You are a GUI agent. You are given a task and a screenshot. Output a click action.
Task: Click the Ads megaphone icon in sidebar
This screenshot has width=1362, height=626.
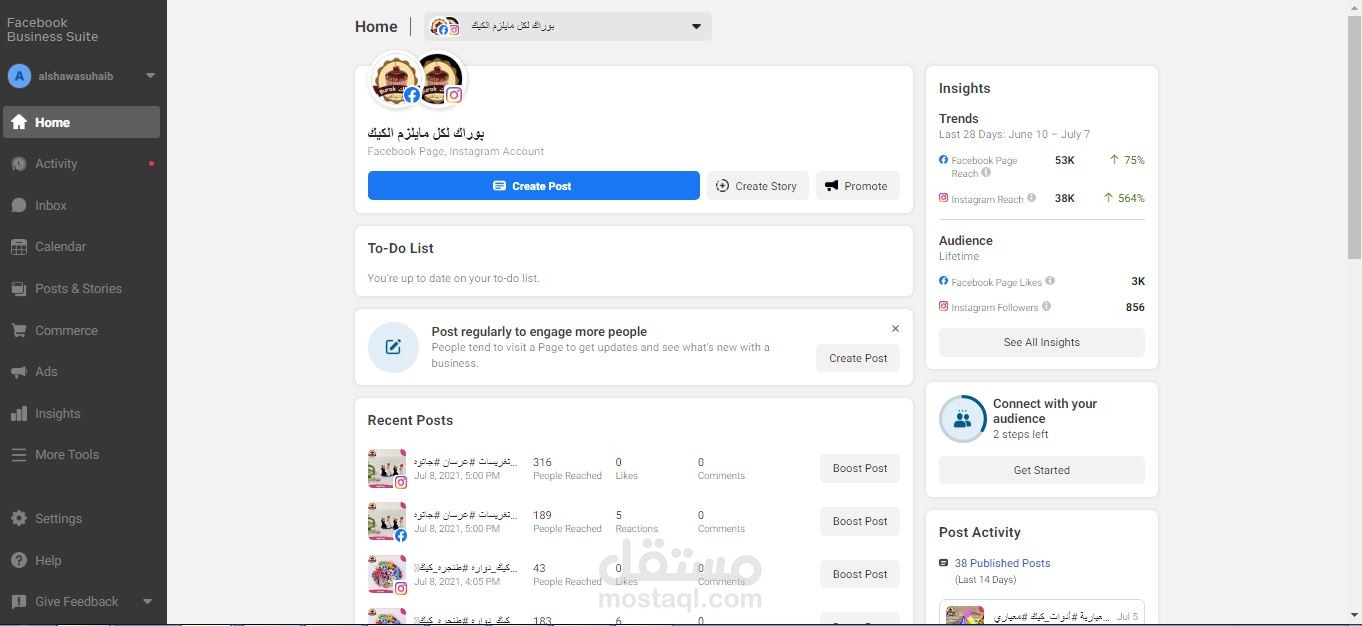click(18, 372)
